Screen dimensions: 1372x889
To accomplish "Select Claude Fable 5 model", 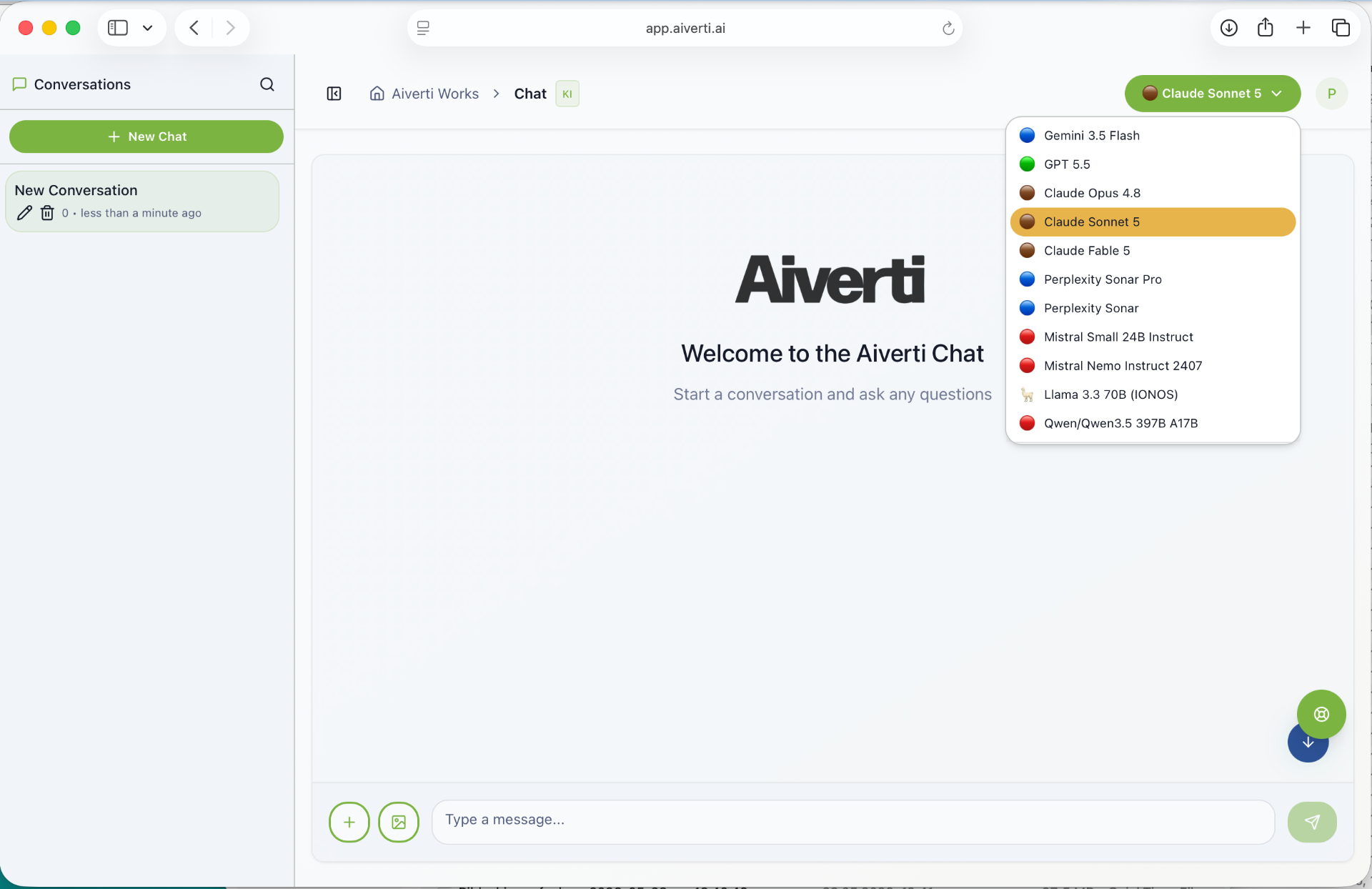I will coord(1153,251).
